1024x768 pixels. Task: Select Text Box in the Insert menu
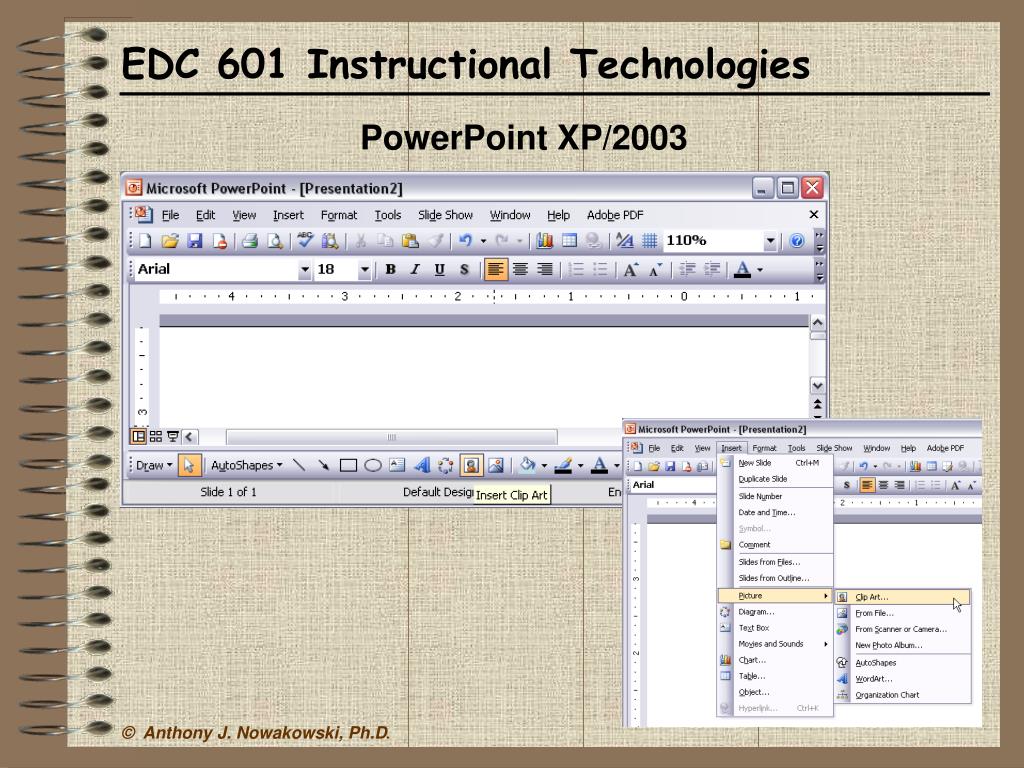click(775, 628)
